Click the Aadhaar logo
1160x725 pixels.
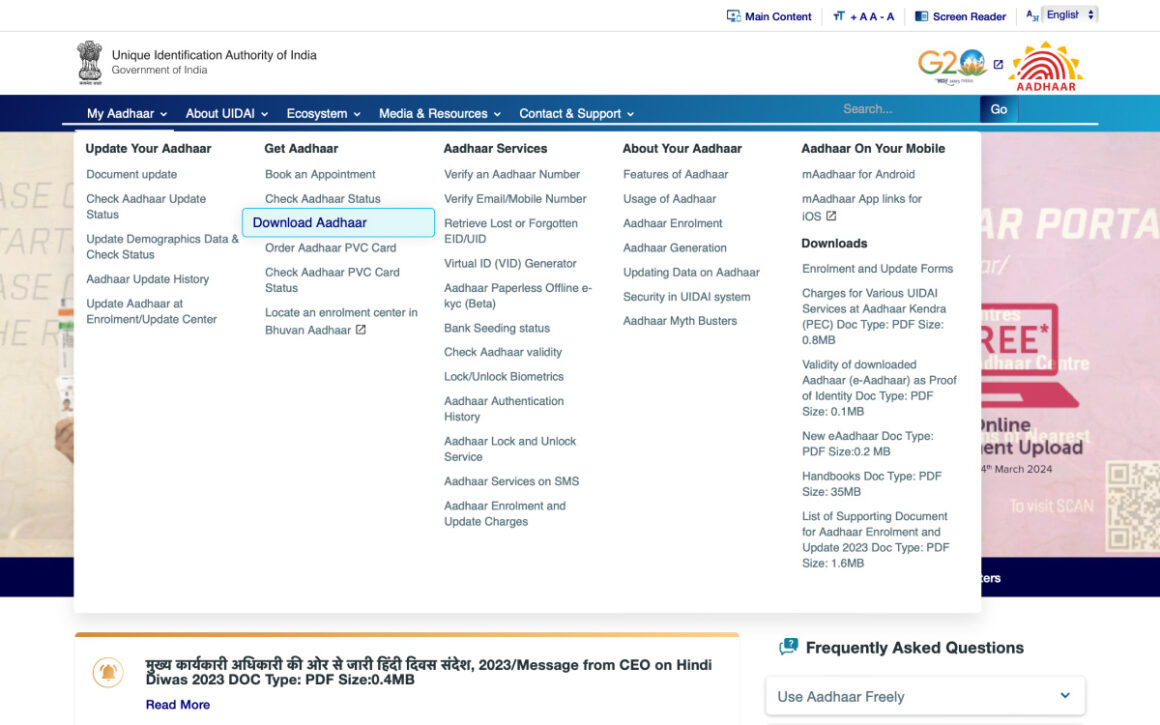tap(1045, 66)
